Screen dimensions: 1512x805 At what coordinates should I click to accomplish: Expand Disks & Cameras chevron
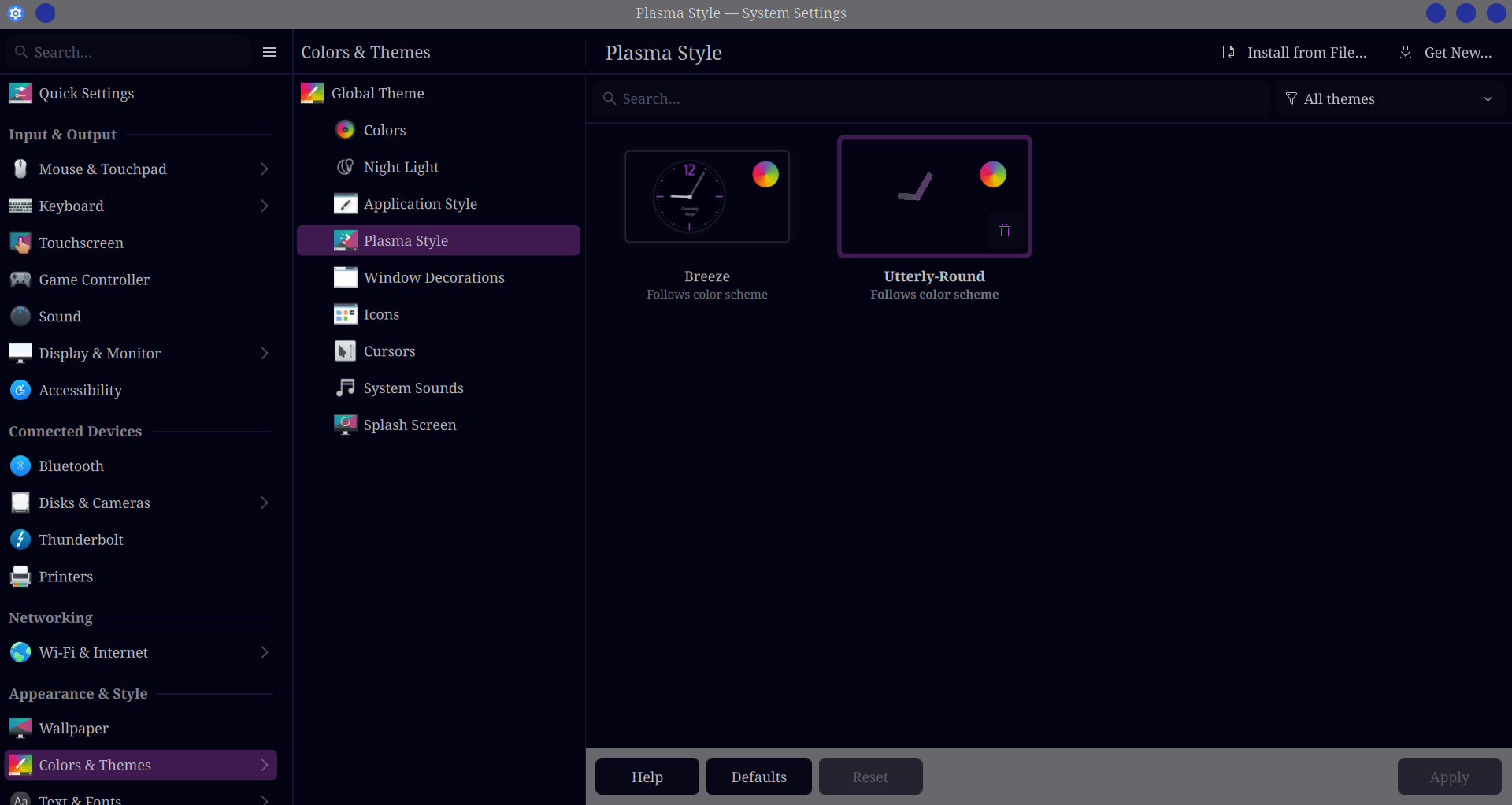pos(265,503)
